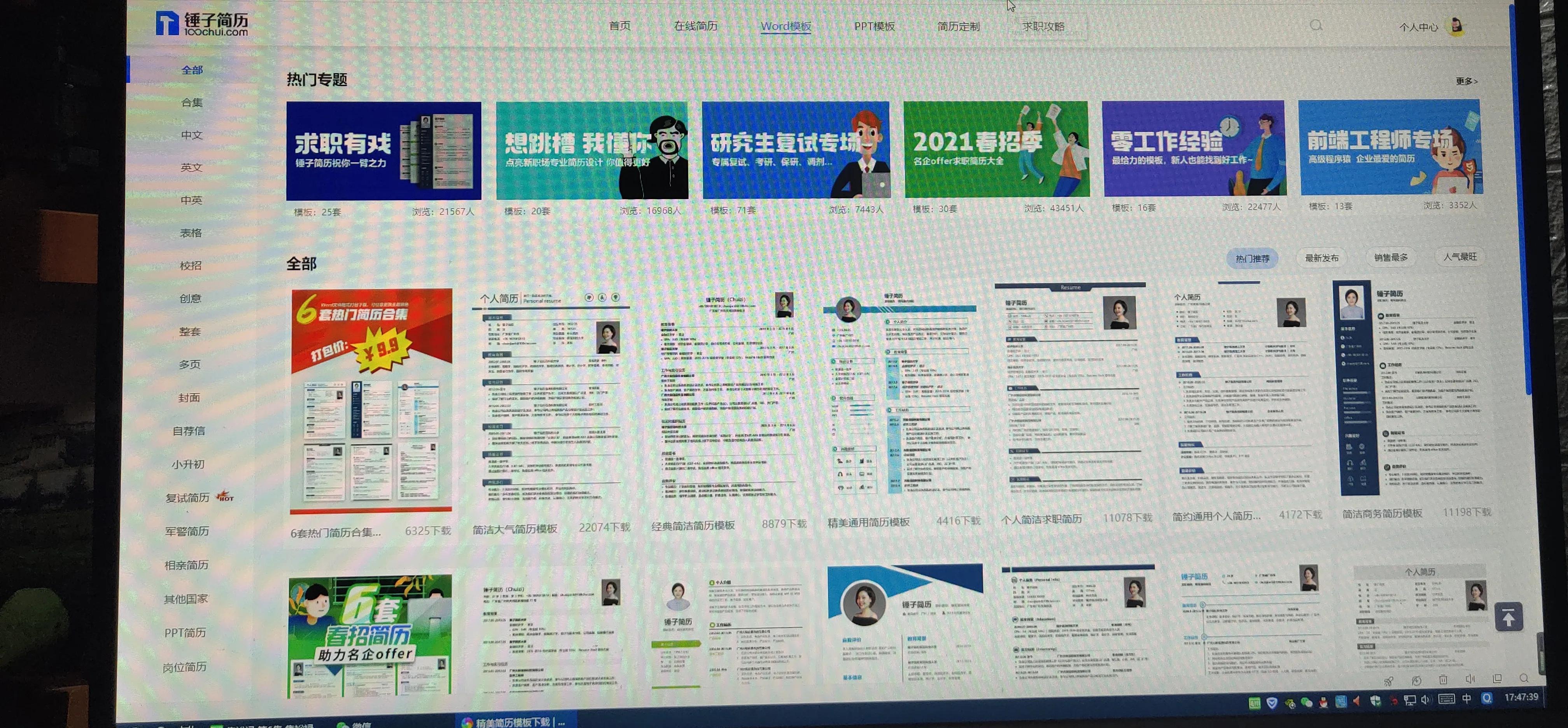Select 人气最旺 sort tab
The width and height of the screenshot is (1568, 728).
pos(1460,257)
